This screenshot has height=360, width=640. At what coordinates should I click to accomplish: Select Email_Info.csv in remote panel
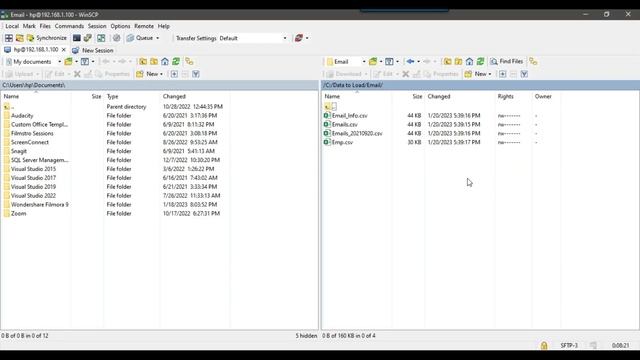click(x=349, y=116)
